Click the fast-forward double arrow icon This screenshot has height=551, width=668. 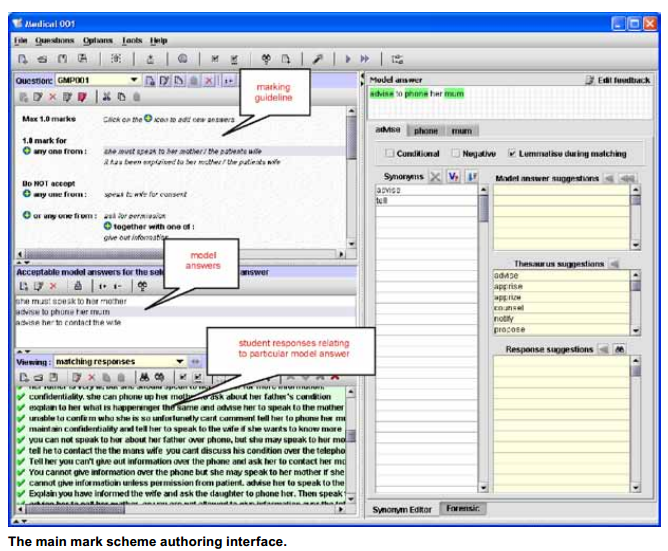(365, 59)
